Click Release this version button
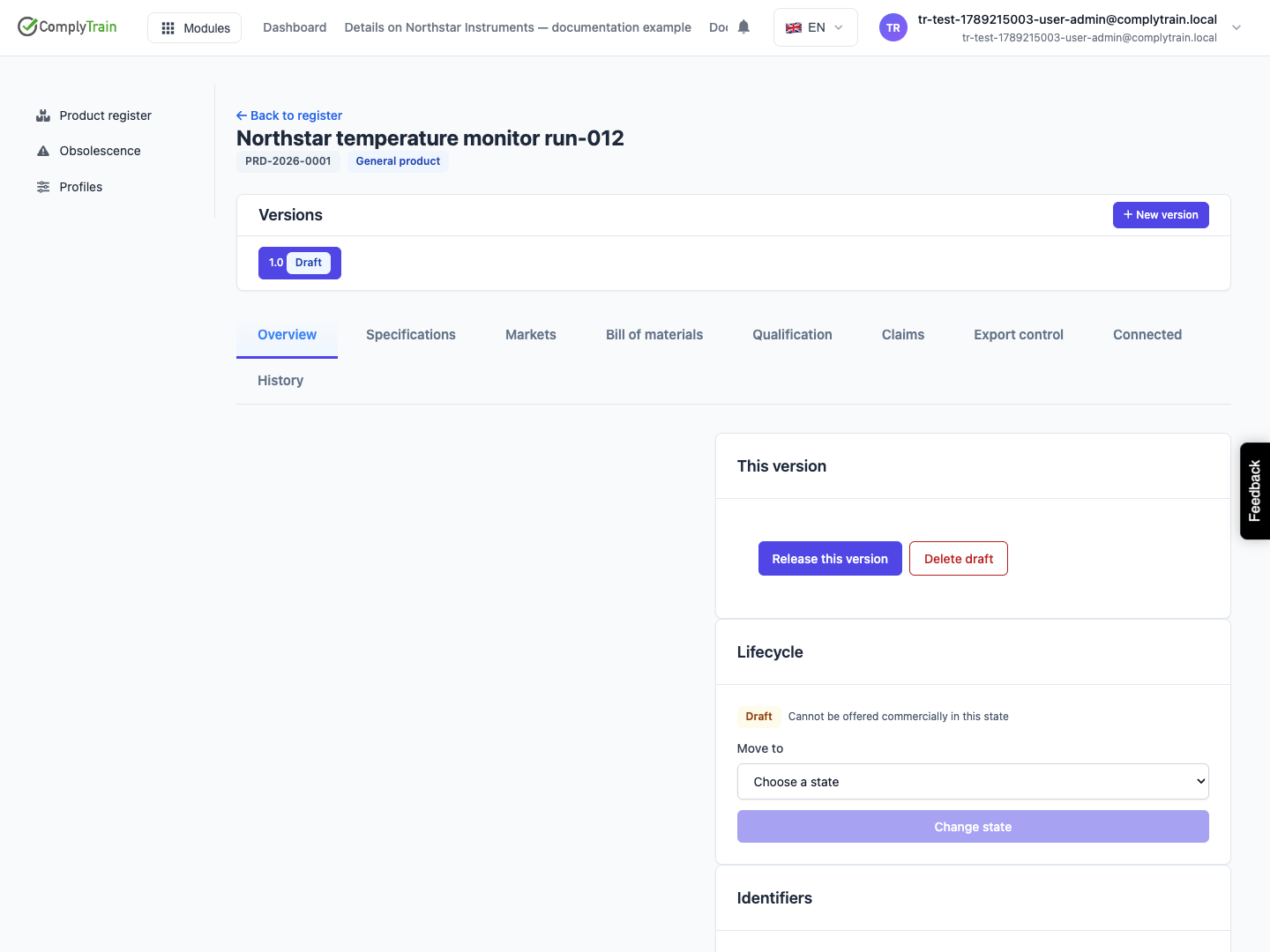 830,559
